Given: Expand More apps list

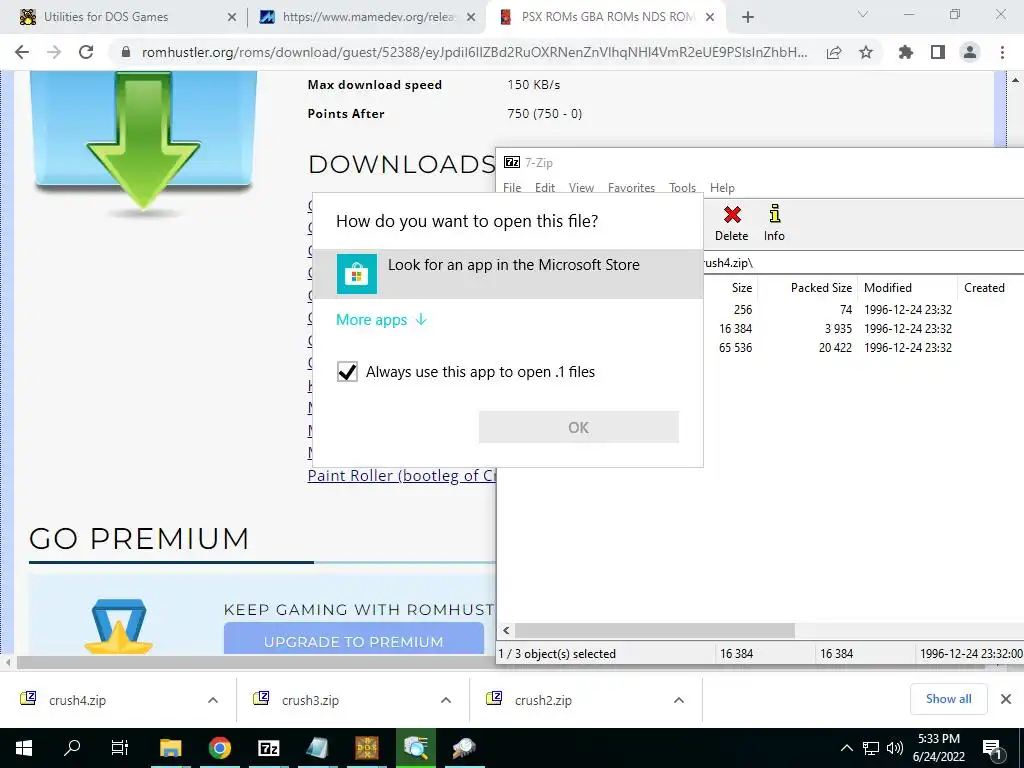Looking at the screenshot, I should pyautogui.click(x=381, y=319).
